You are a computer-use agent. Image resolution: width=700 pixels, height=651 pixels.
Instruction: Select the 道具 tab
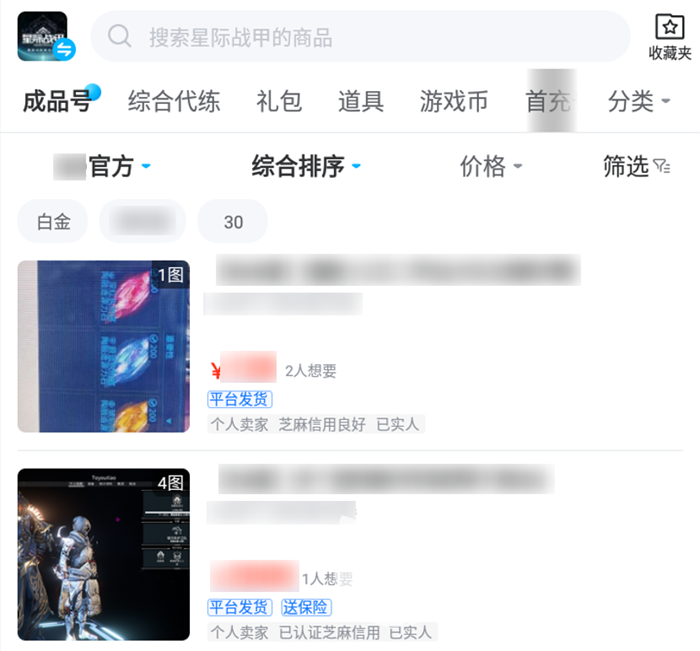click(361, 101)
